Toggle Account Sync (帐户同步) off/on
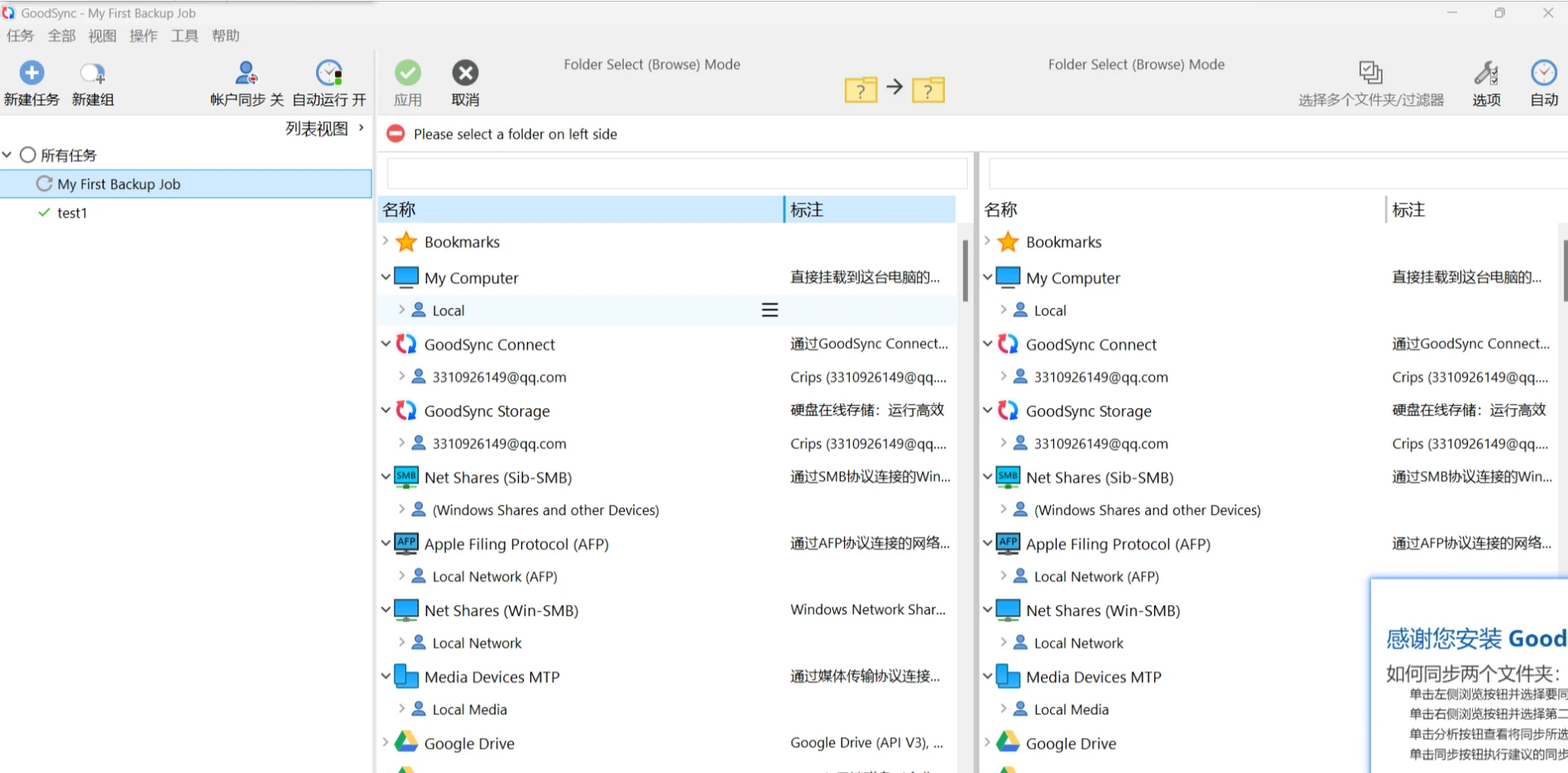The width and height of the screenshot is (1568, 773). (247, 74)
